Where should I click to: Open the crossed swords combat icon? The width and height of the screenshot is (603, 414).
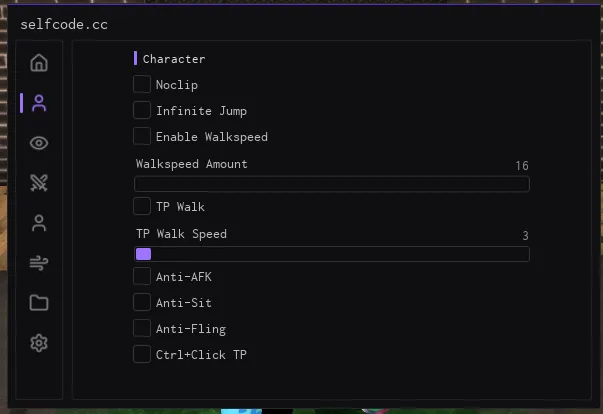[39, 183]
